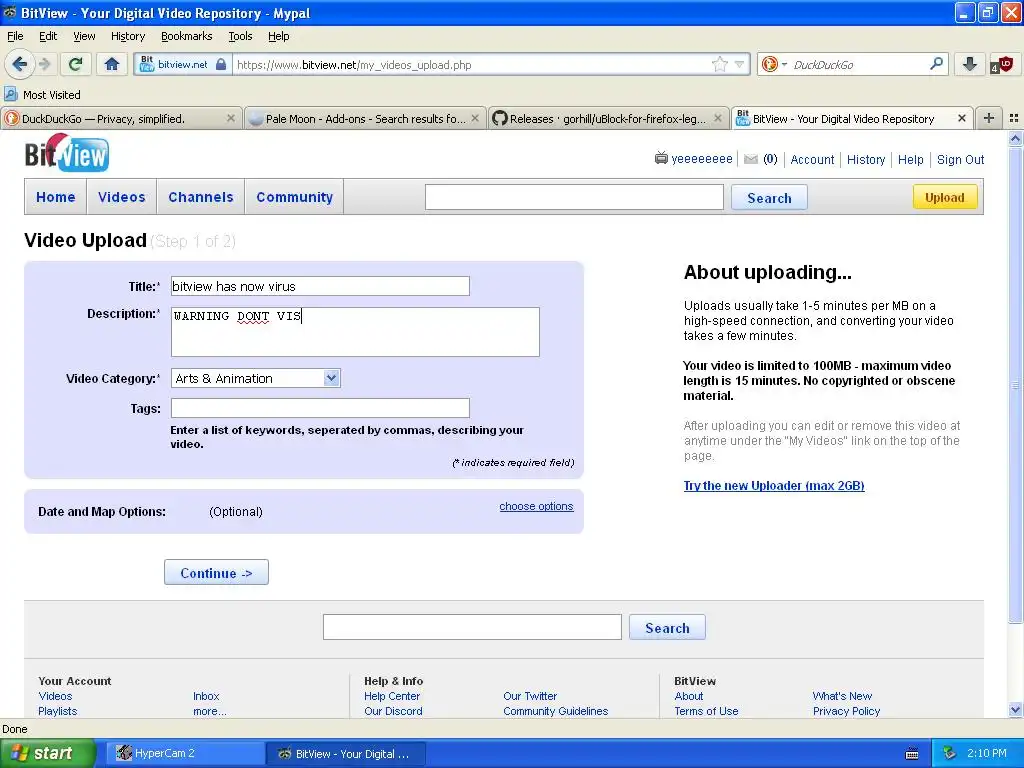Switch to the gorhill uBlock Releases tab
Screen dimensions: 1024x768
click(x=608, y=118)
